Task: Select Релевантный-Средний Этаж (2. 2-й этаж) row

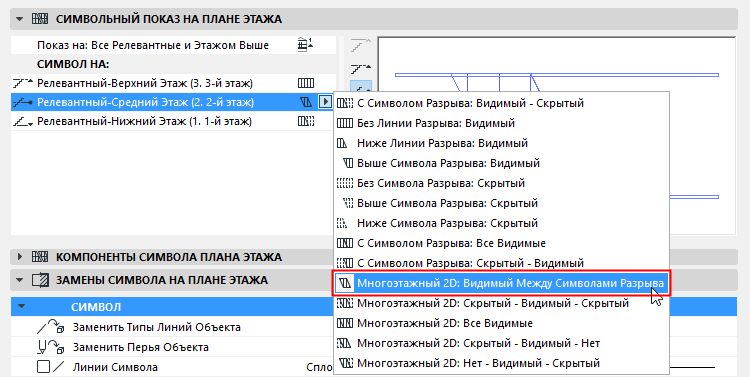Action: point(173,102)
